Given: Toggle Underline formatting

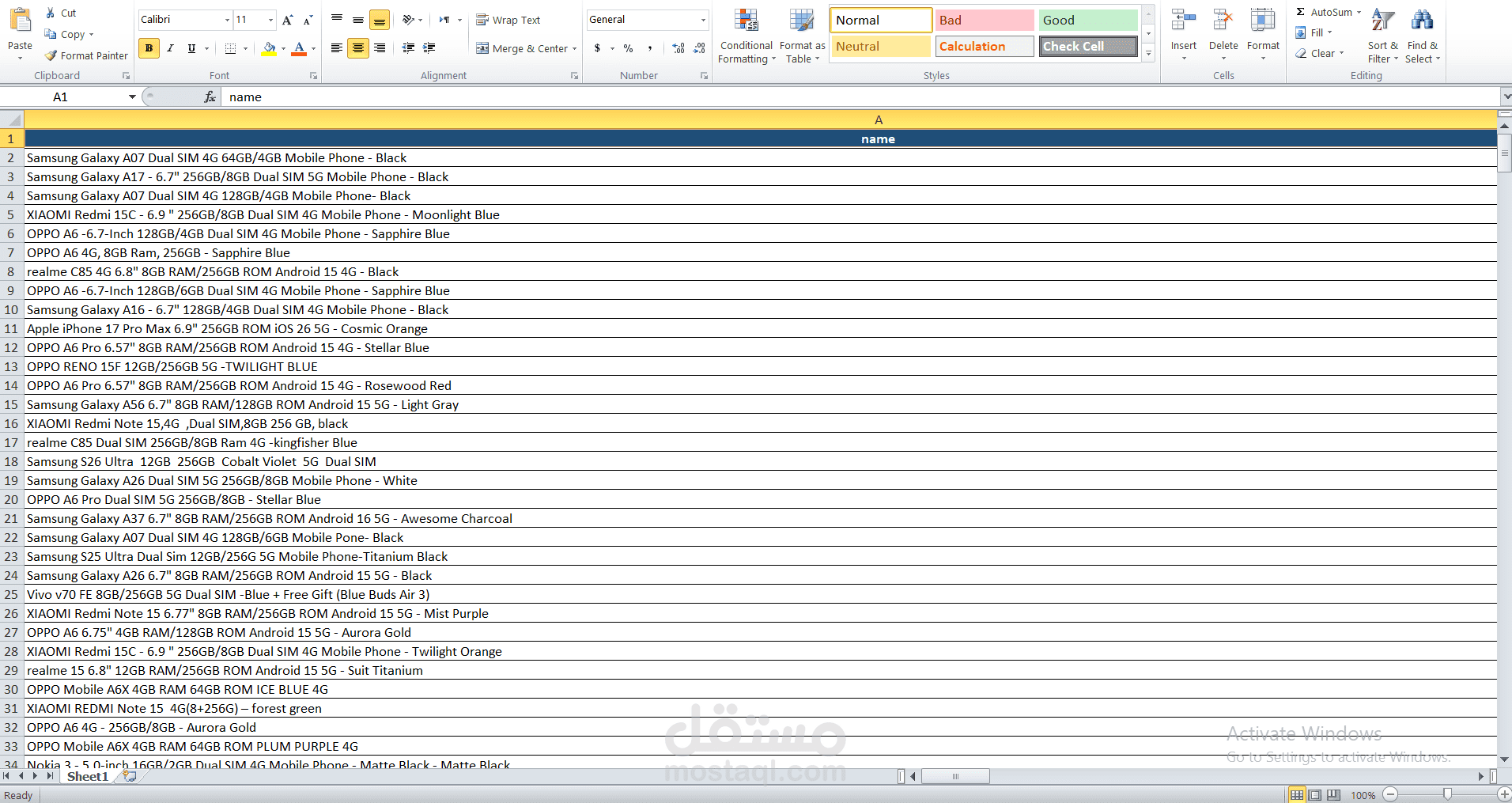Looking at the screenshot, I should click(191, 48).
